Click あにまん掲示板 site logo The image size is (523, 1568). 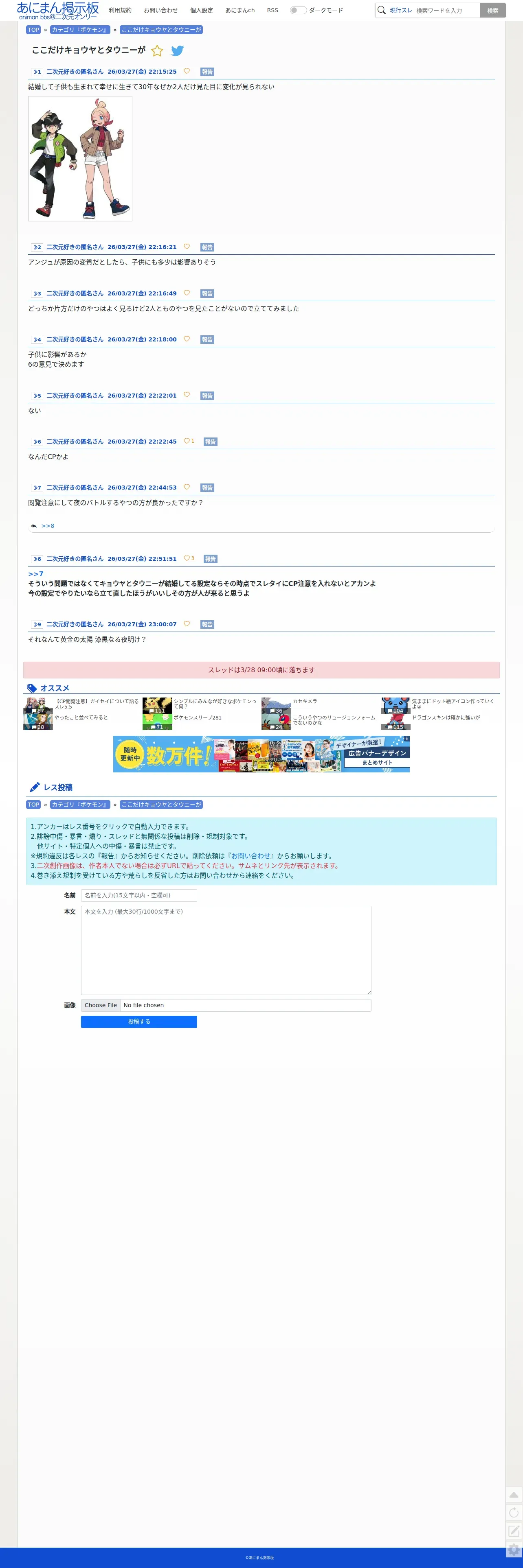pos(58,10)
